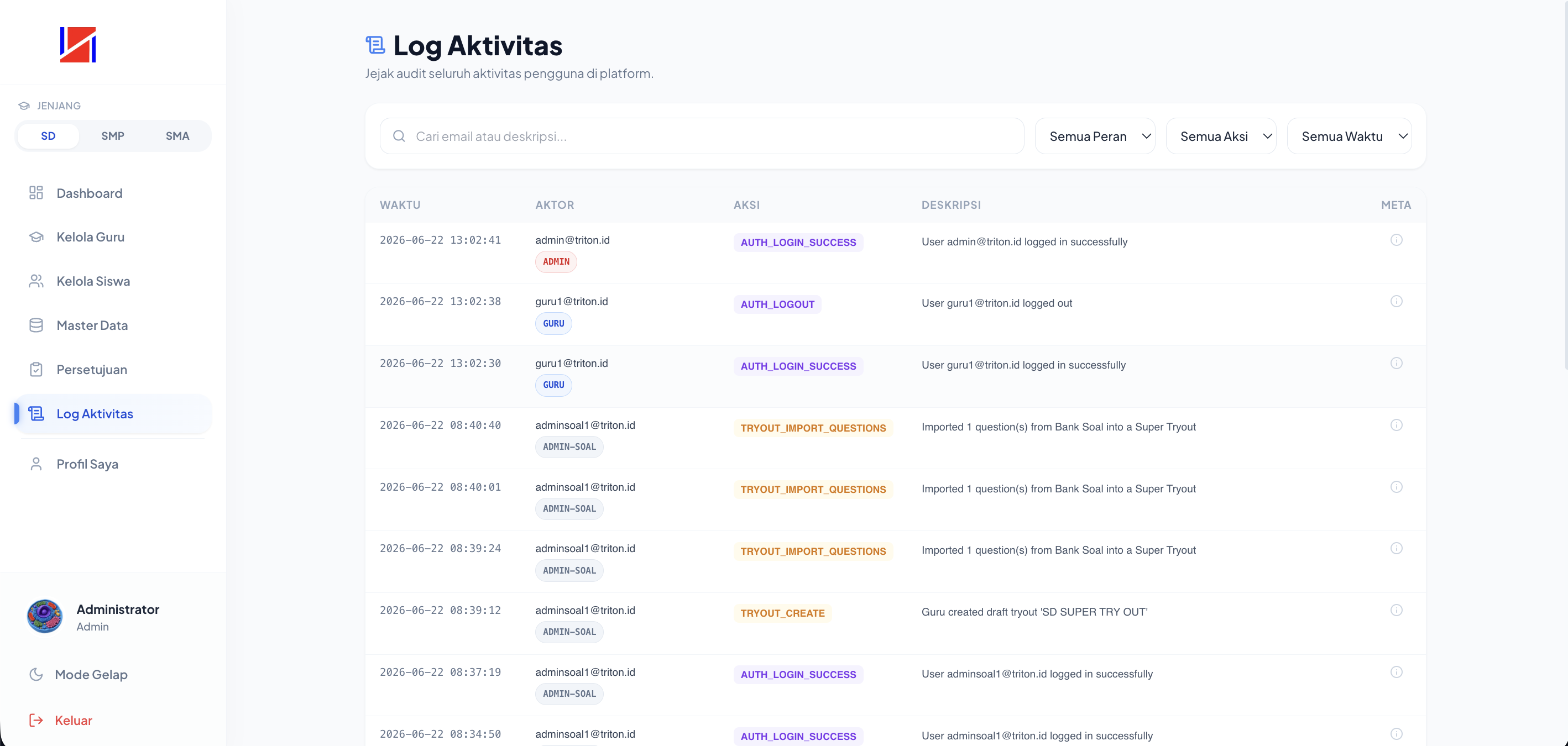
Task: Select the SMP jenjang option
Action: pyautogui.click(x=113, y=136)
